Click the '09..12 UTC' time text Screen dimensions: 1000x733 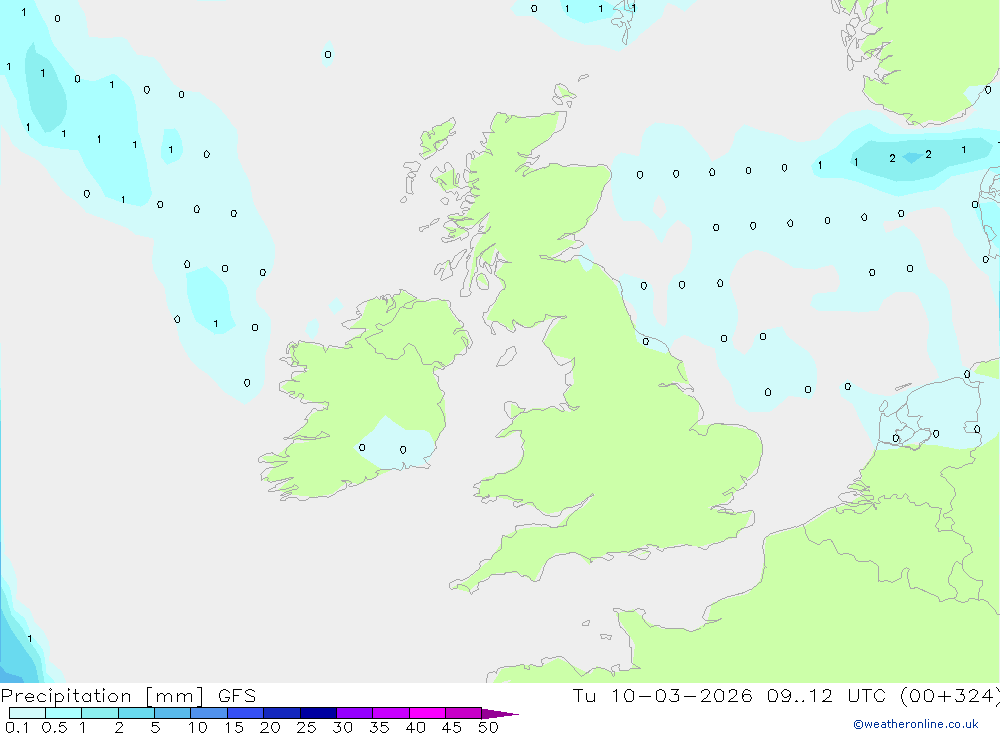[827, 695]
